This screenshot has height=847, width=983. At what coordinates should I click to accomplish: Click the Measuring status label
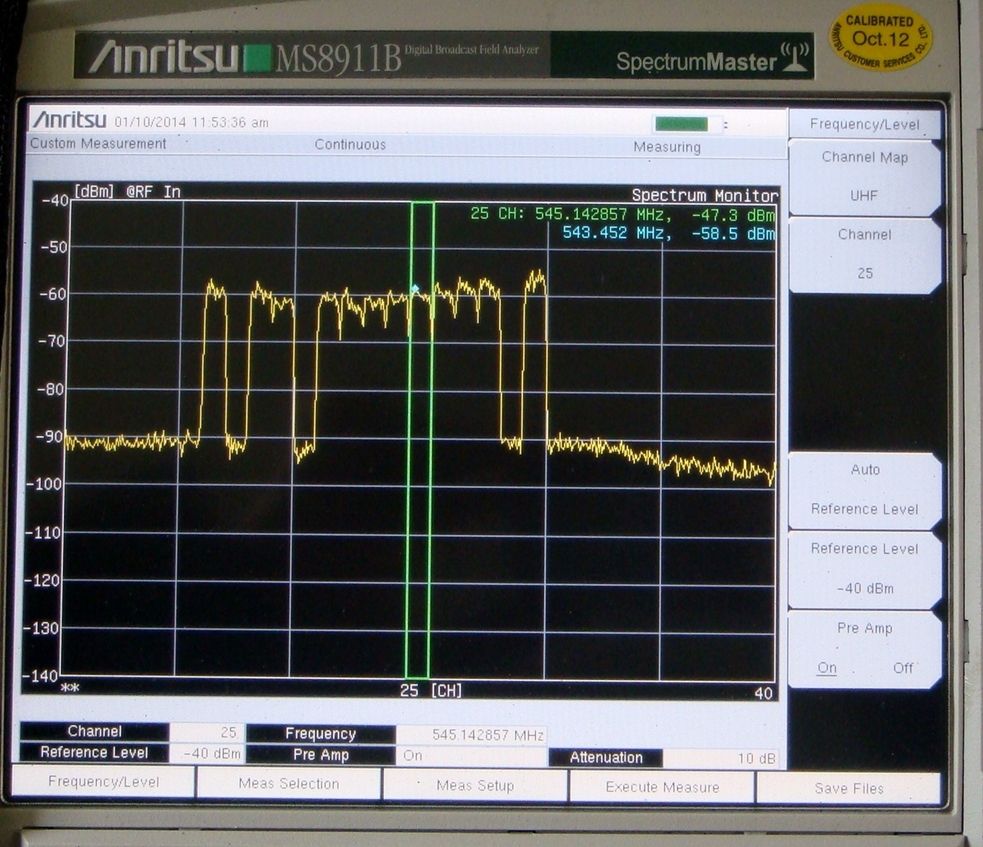click(x=667, y=147)
